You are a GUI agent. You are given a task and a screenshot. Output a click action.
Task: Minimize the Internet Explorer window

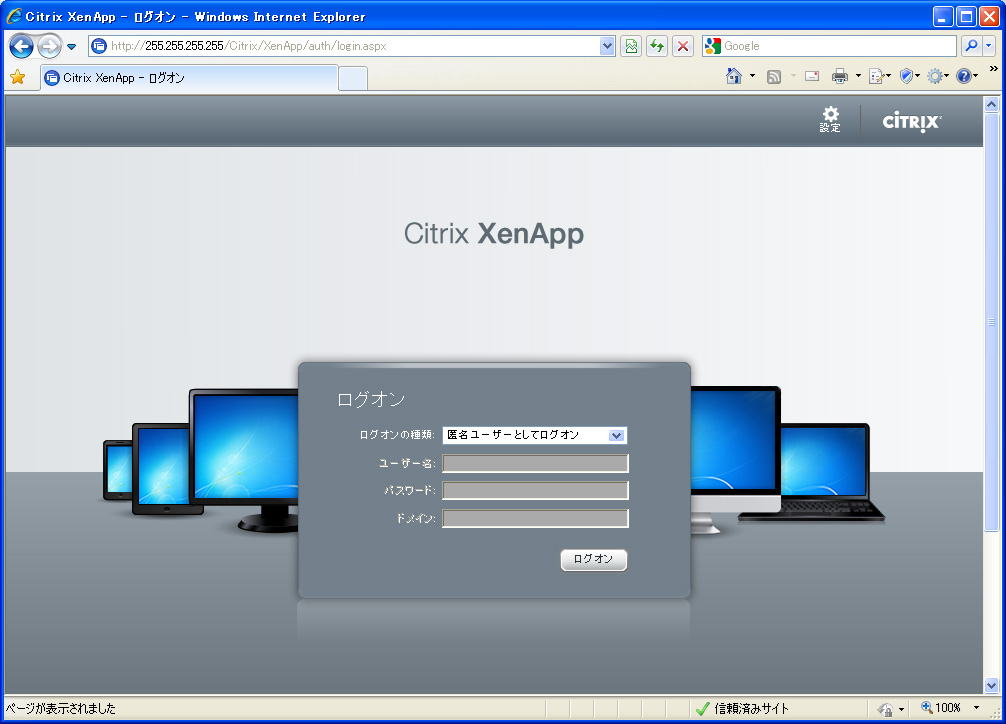[x=942, y=17]
